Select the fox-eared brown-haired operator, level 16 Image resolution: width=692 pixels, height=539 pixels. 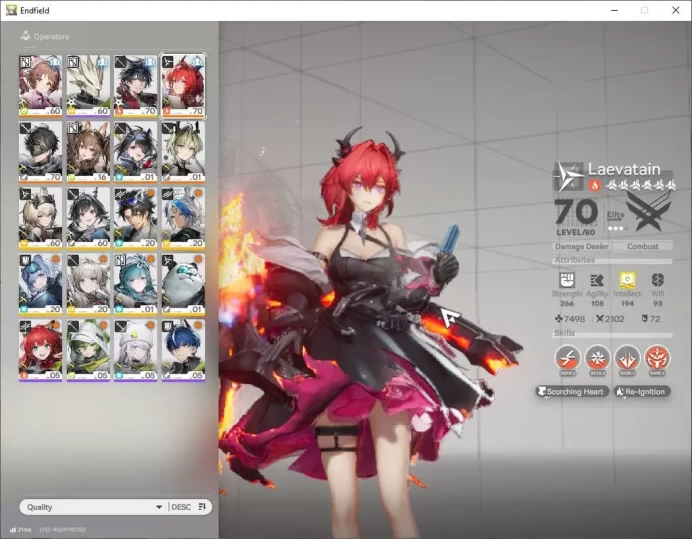[x=88, y=152]
